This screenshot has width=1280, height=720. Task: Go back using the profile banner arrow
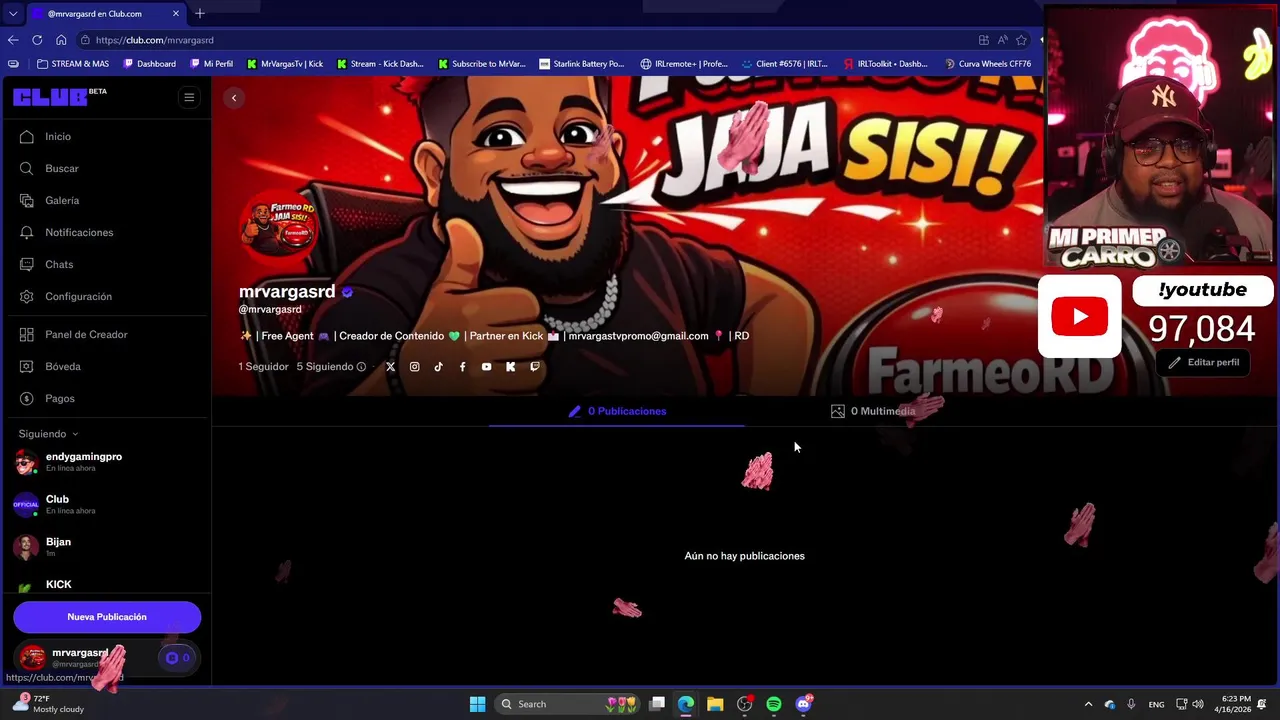(x=234, y=98)
